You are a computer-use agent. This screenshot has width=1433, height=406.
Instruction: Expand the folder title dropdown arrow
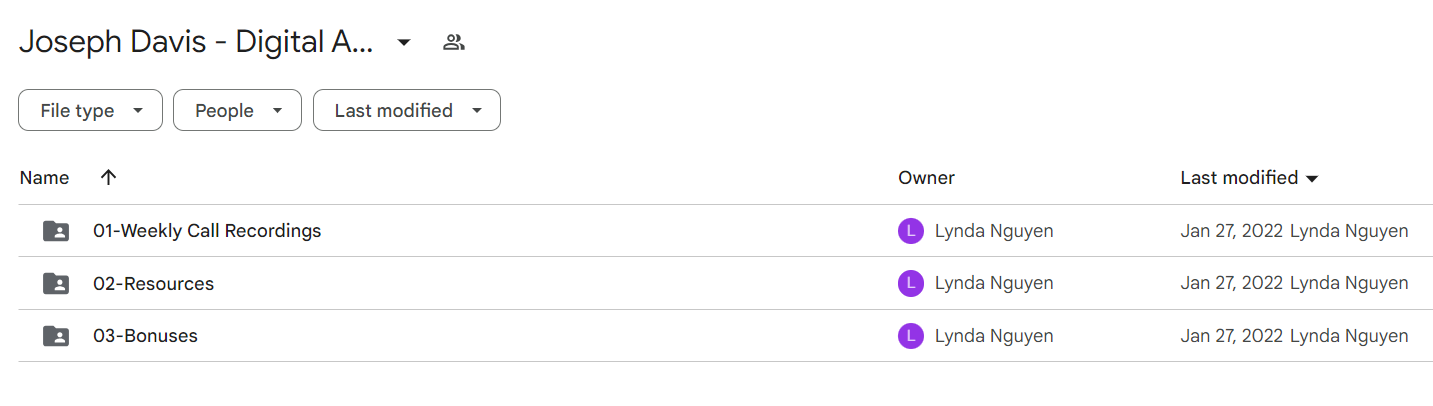coord(404,42)
